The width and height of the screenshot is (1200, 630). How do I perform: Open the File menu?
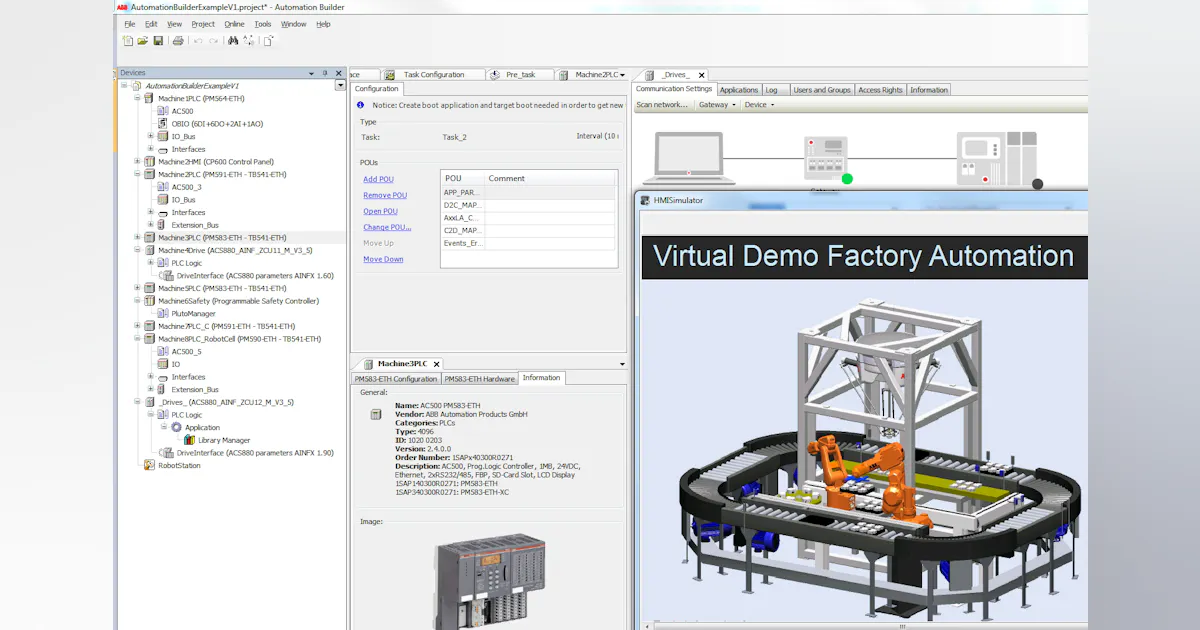(x=130, y=24)
